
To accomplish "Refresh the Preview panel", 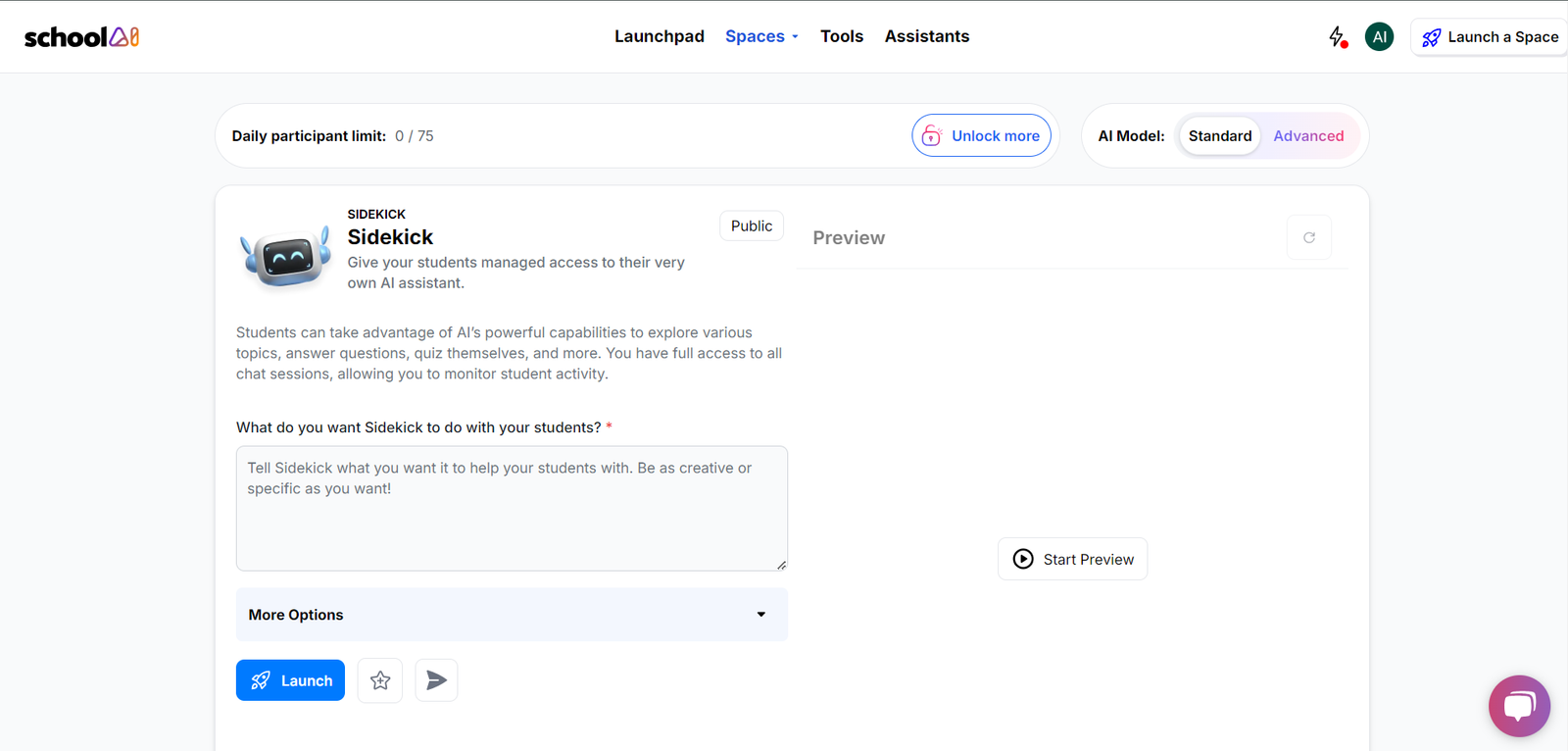I will [x=1309, y=237].
